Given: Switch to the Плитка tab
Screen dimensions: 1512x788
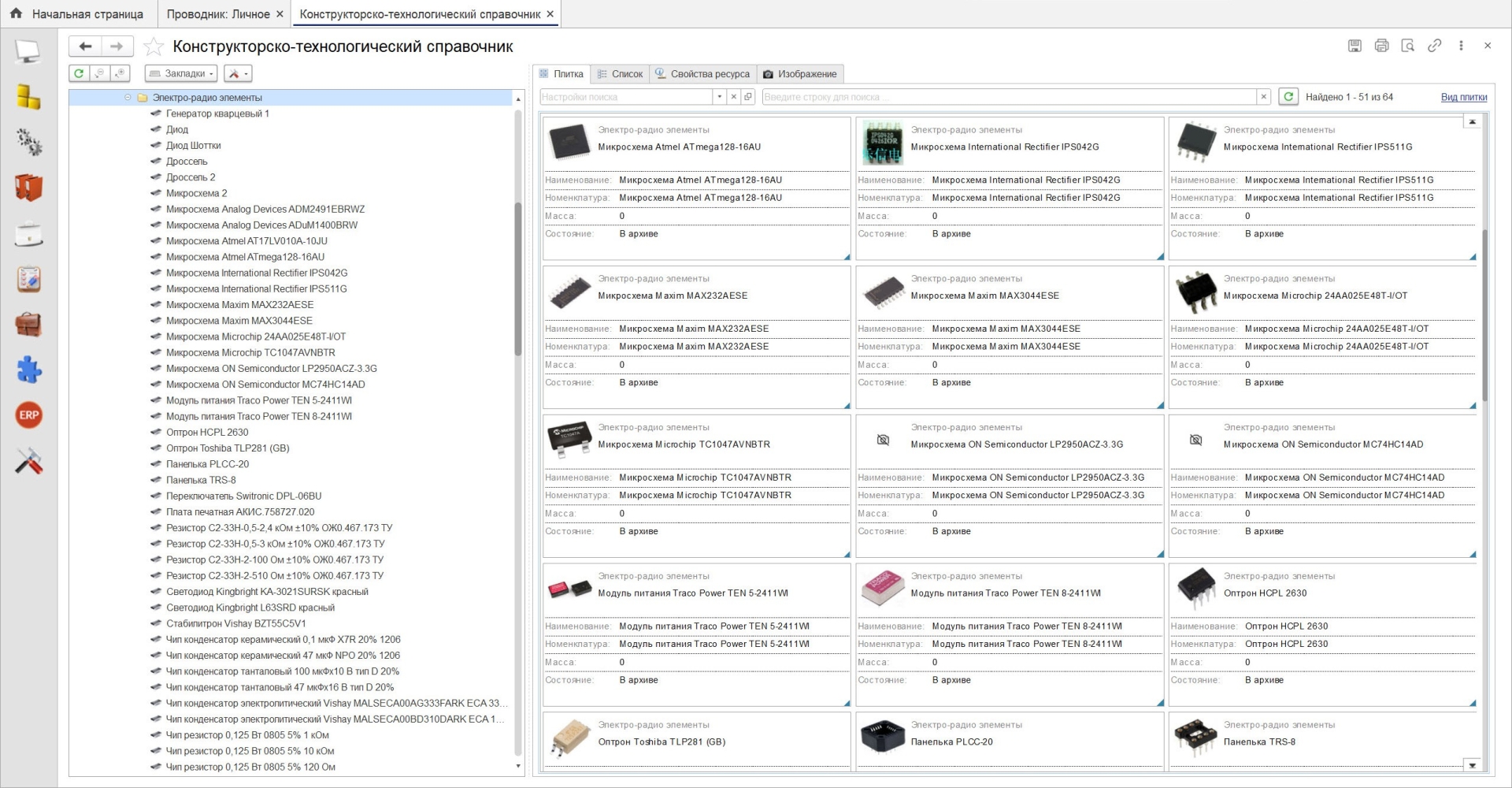Looking at the screenshot, I should tap(561, 74).
